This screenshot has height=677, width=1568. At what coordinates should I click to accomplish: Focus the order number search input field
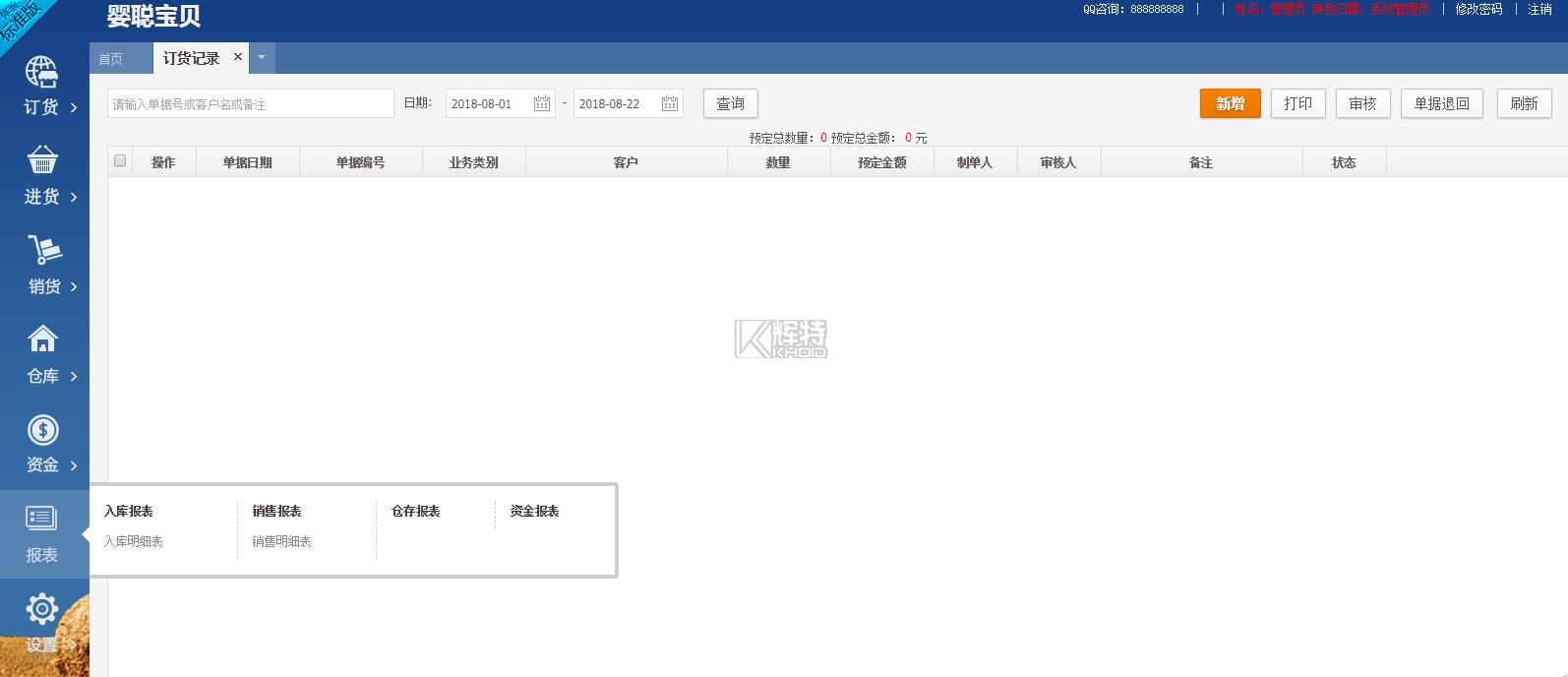point(250,103)
